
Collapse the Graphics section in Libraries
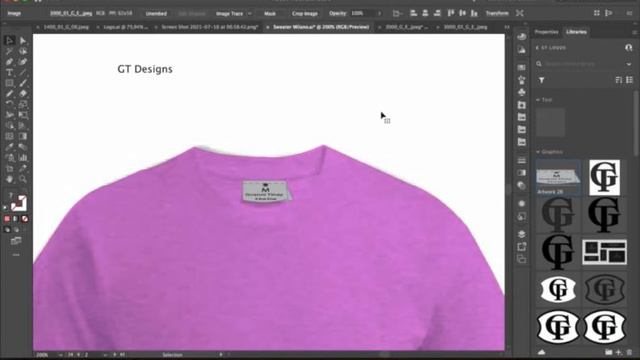538,152
